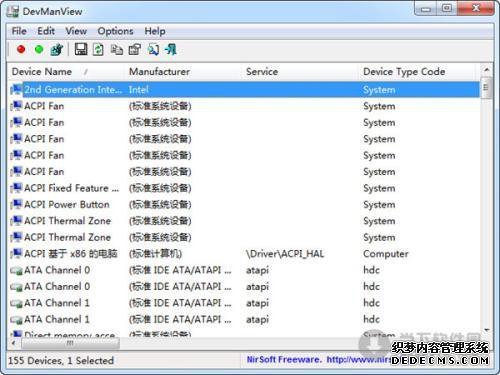Click the green Enable Selected Devices icon
The width and height of the screenshot is (500, 375).
point(39,50)
